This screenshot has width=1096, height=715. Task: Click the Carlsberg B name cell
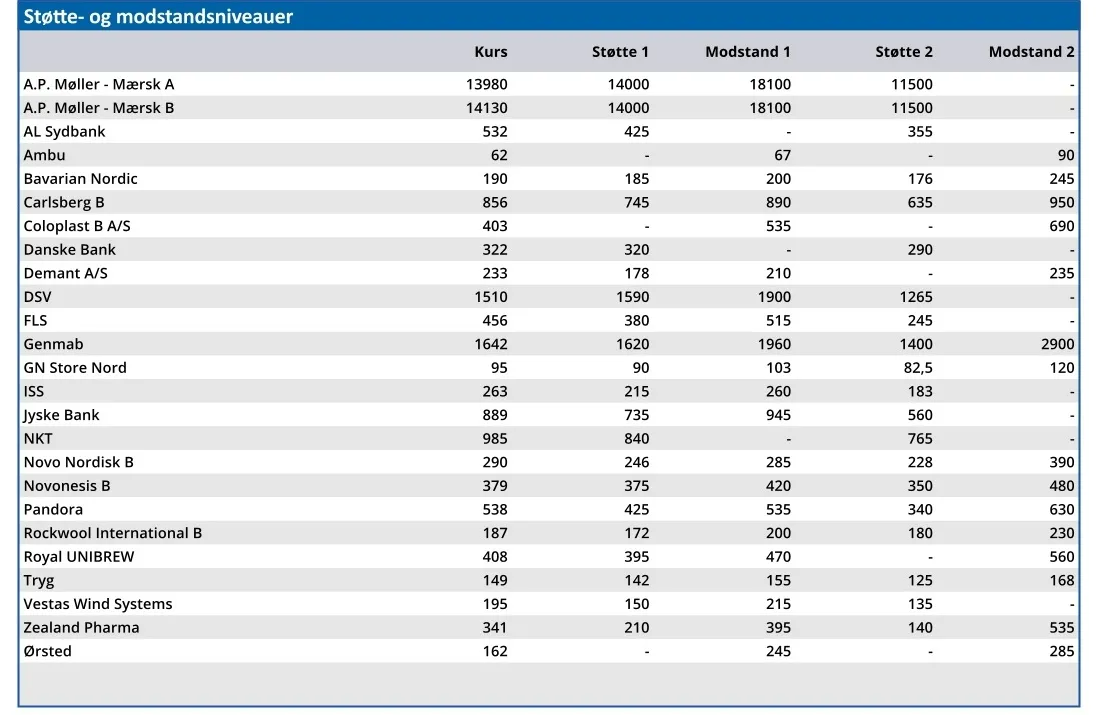(x=64, y=202)
